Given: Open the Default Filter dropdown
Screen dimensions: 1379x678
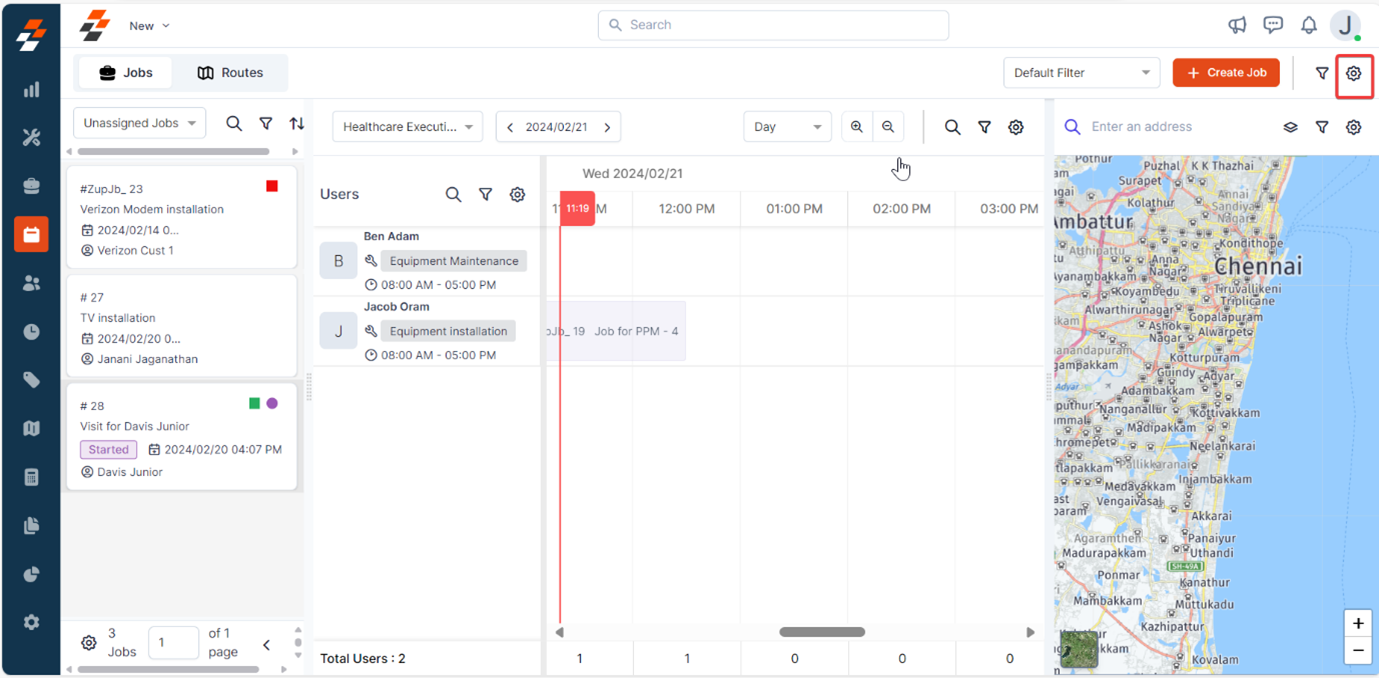Looking at the screenshot, I should tap(1081, 73).
